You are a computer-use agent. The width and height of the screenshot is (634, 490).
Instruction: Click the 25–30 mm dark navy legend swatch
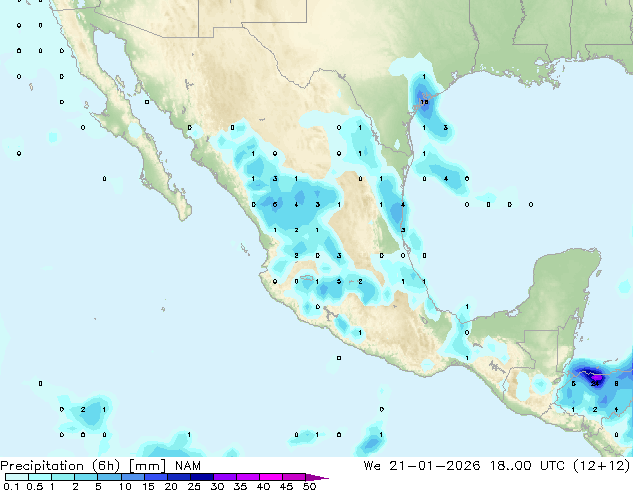click(x=201, y=477)
